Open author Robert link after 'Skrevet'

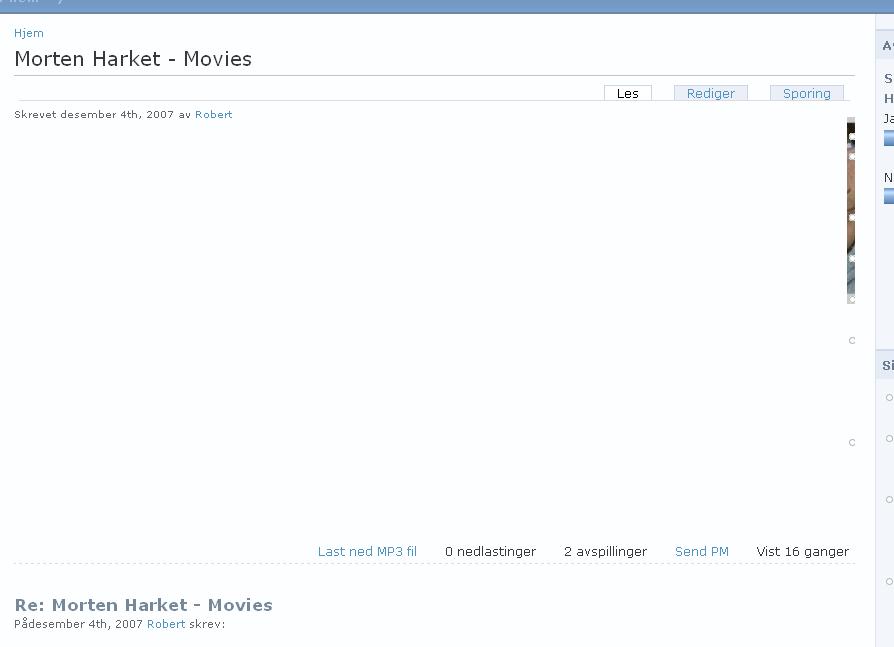213,115
